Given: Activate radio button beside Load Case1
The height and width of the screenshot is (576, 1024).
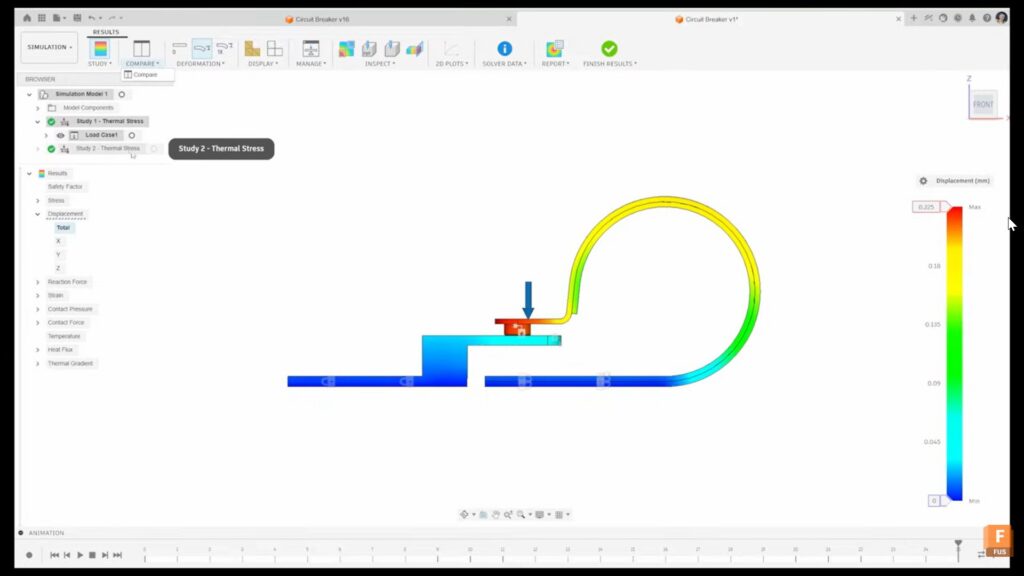Looking at the screenshot, I should (x=132, y=135).
